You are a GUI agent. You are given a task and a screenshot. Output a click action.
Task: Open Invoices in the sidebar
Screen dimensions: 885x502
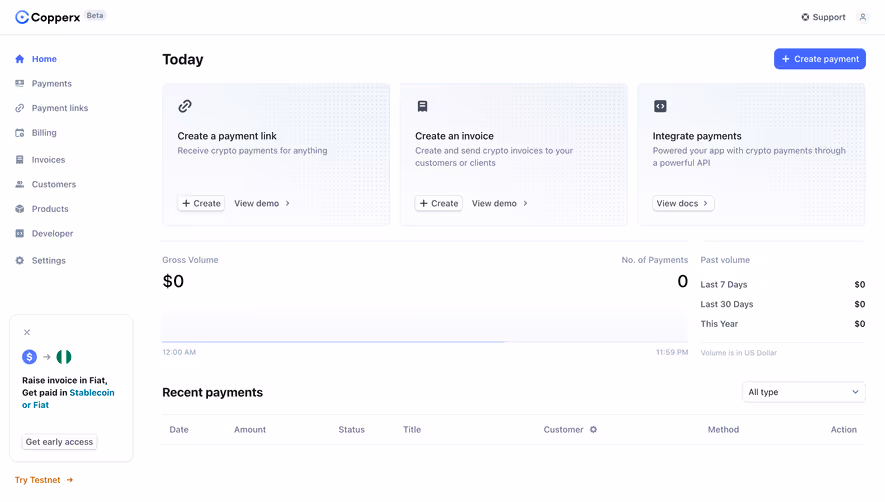click(x=49, y=160)
